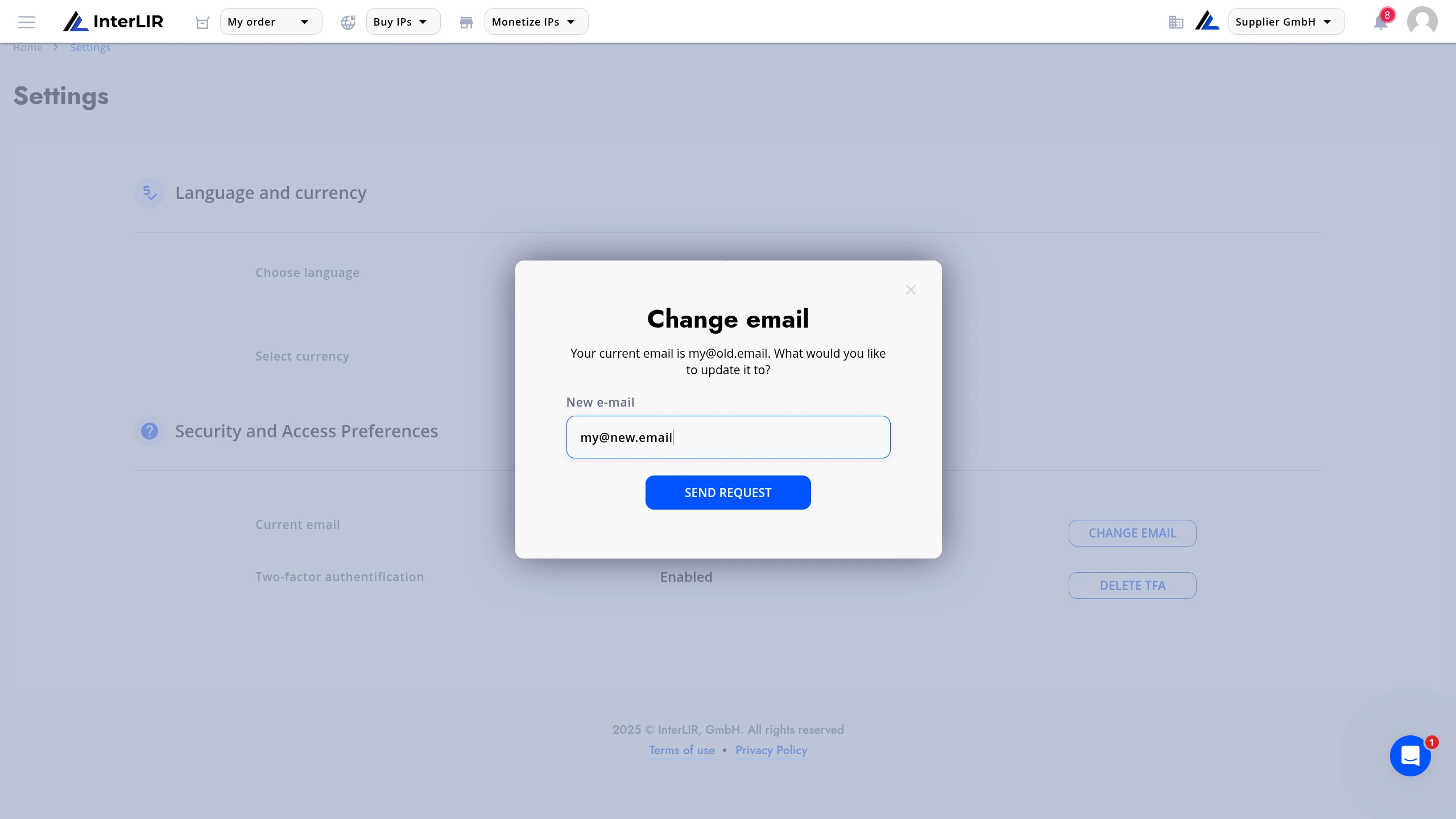The width and height of the screenshot is (1456, 819).
Task: Click the DELETE TFA button
Action: click(x=1132, y=585)
